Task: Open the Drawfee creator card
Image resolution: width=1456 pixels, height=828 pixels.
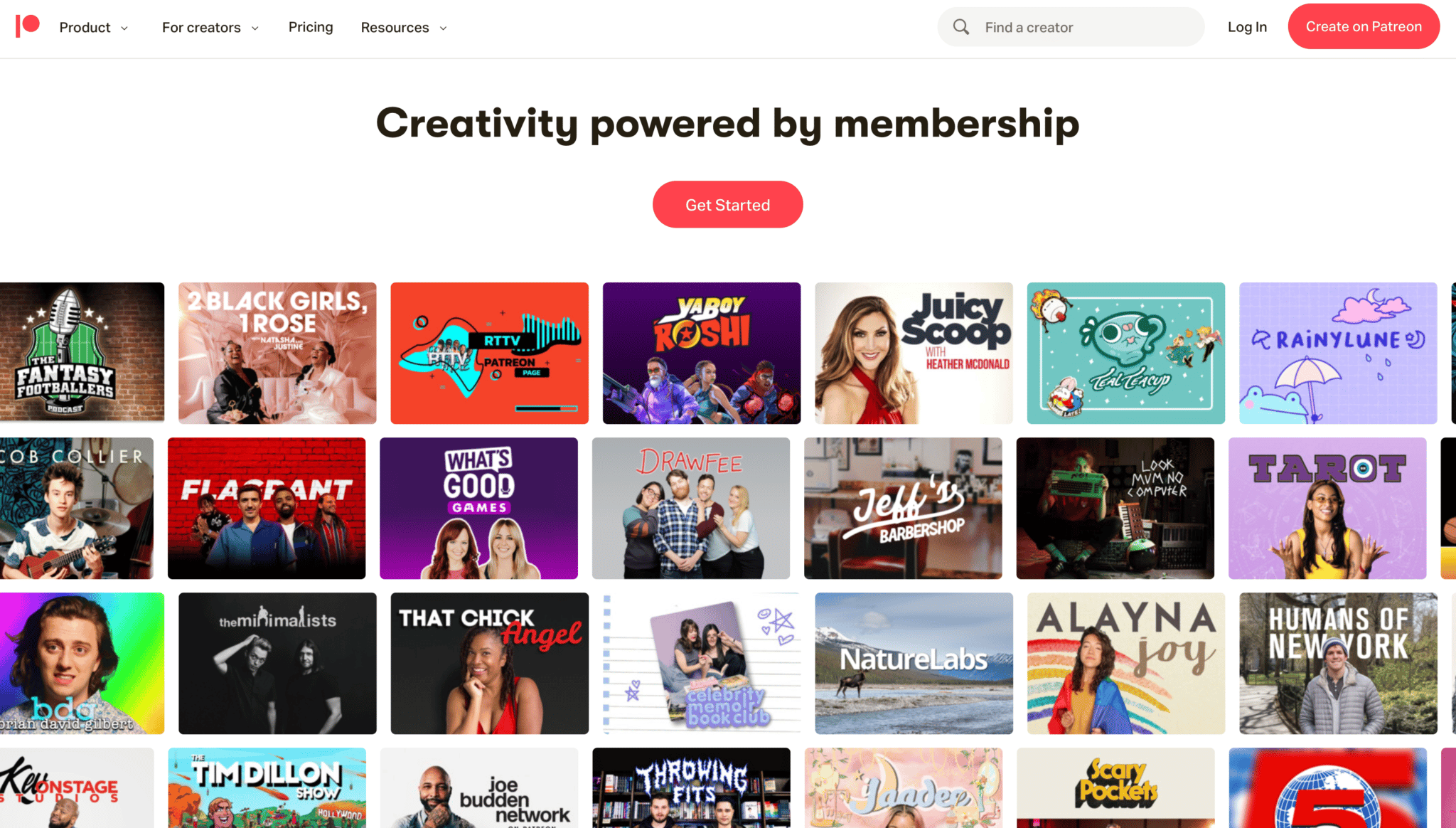Action: [x=690, y=508]
